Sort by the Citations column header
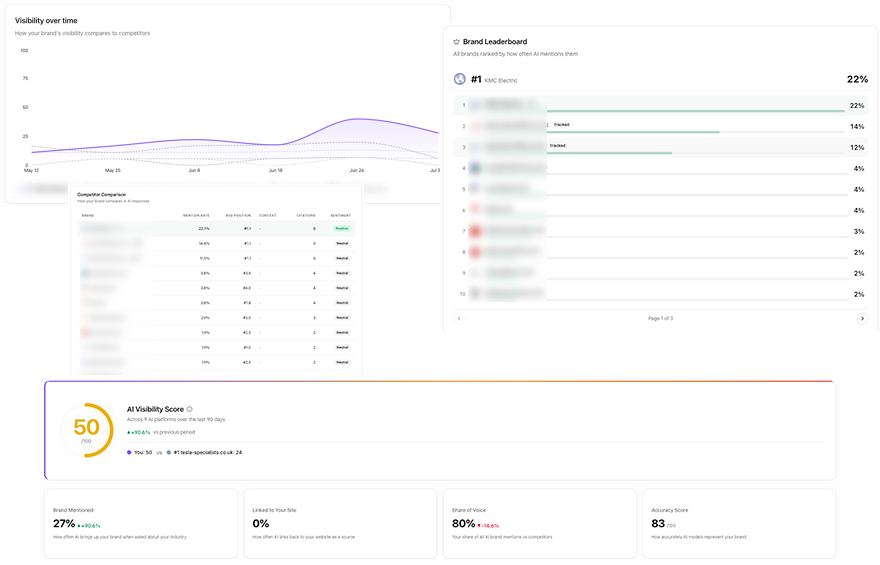This screenshot has height=565, width=880. [x=306, y=215]
